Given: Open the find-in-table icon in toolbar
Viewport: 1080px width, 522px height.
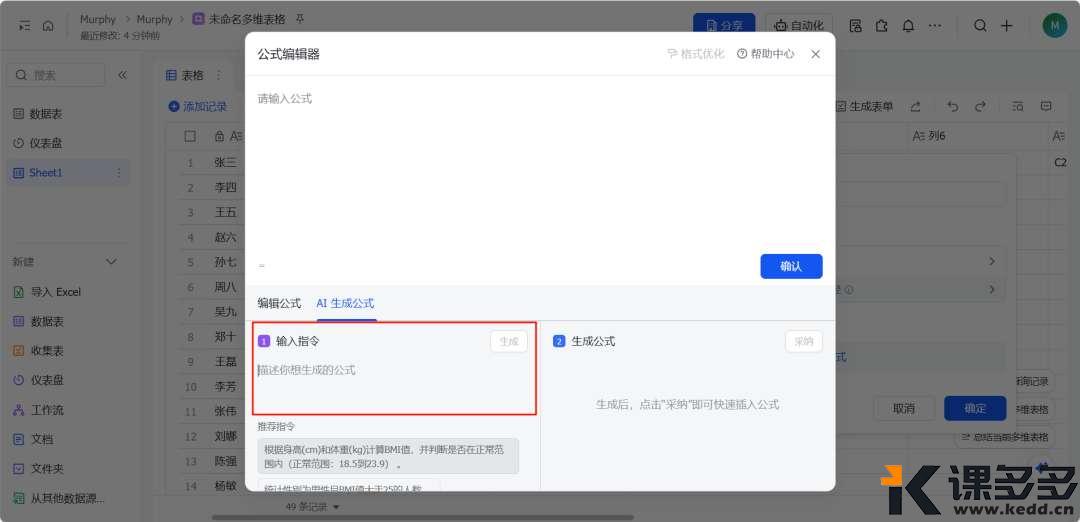Looking at the screenshot, I should 1017,107.
